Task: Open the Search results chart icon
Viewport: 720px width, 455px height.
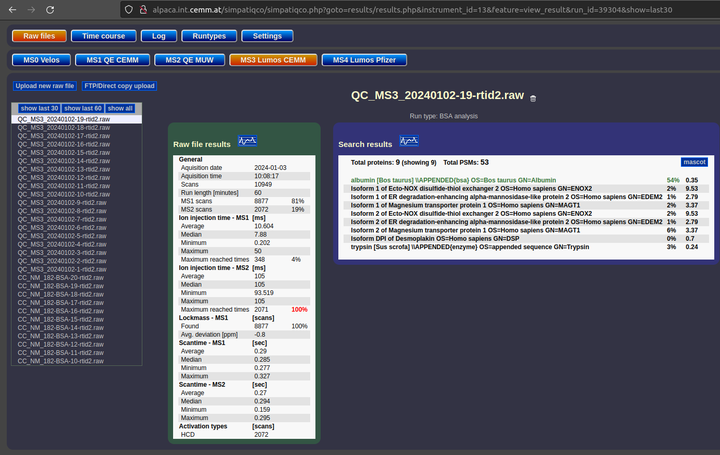Action: (408, 143)
